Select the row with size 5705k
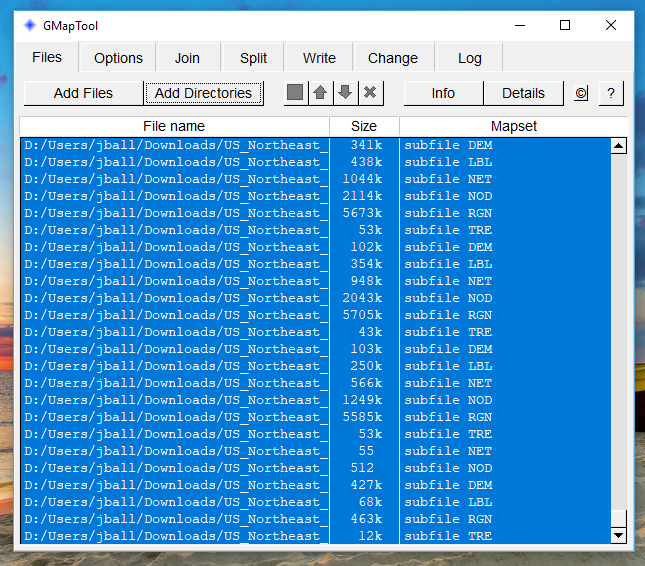The height and width of the screenshot is (566, 645). (x=316, y=315)
